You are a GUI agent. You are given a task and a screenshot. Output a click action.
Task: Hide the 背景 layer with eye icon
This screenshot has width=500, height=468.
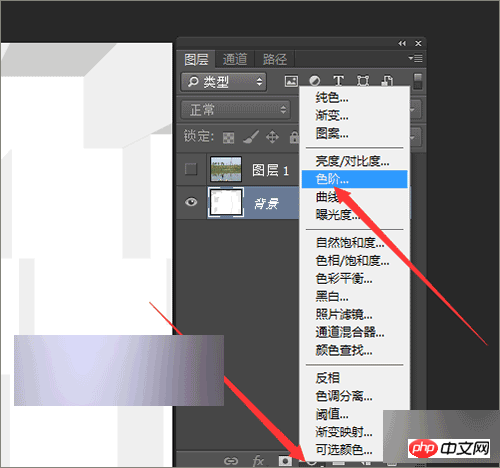coord(191,202)
